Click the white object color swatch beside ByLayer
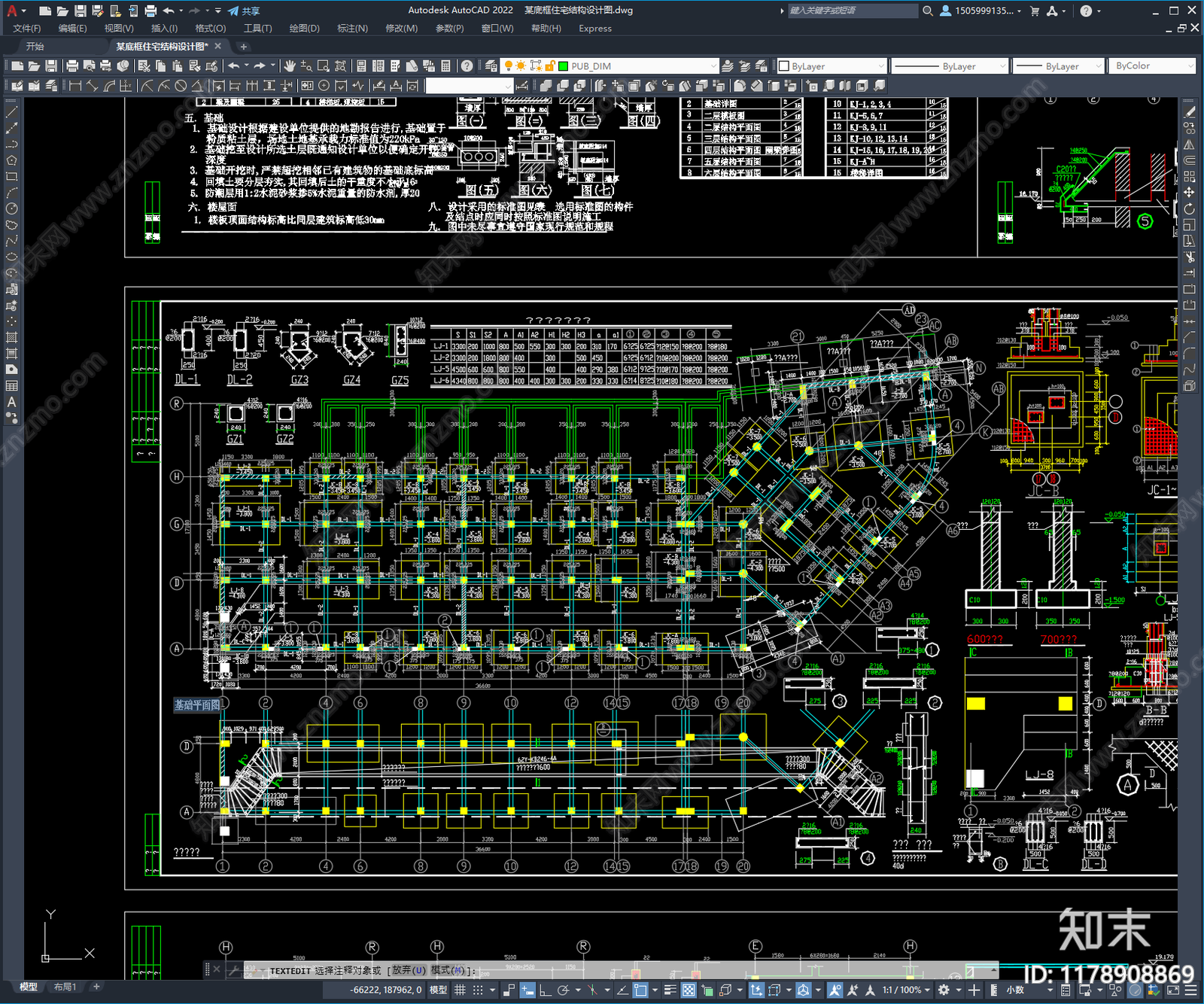The image size is (1204, 1004). point(784,66)
